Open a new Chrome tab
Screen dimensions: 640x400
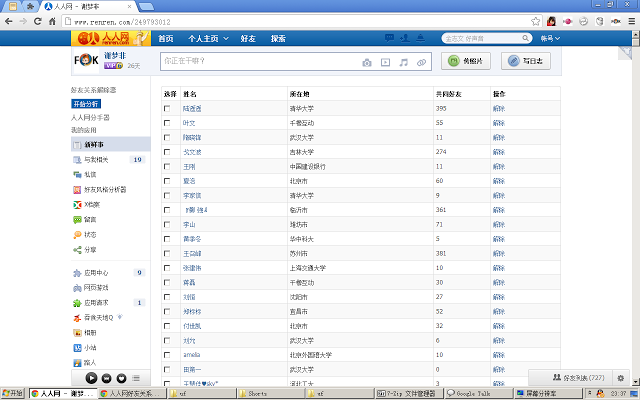(146, 7)
